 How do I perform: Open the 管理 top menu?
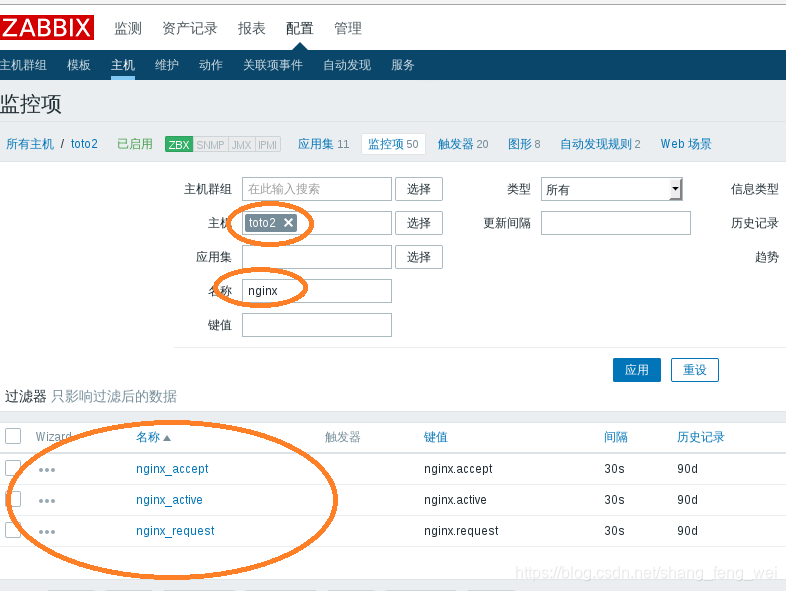(347, 28)
